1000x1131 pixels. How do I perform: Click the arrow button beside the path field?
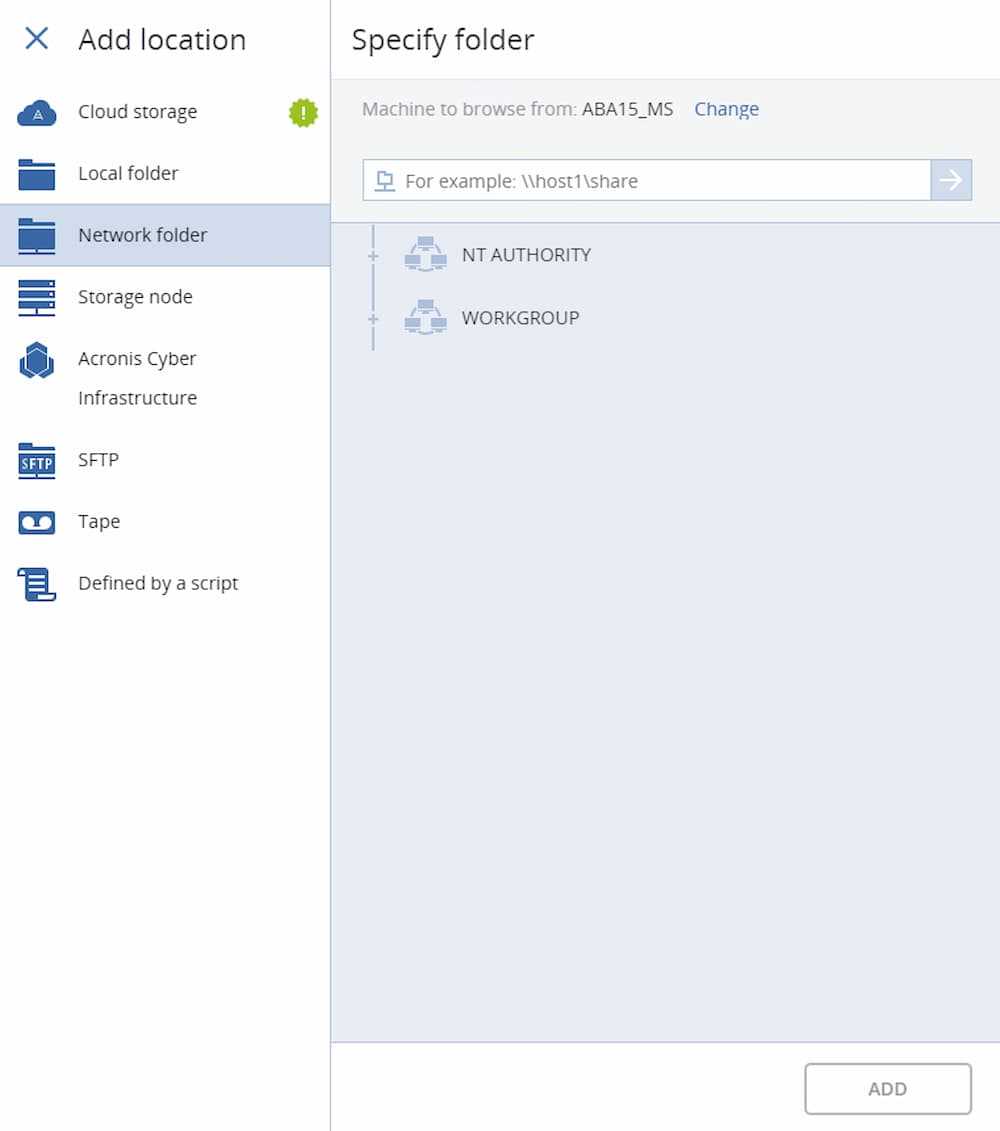point(951,181)
